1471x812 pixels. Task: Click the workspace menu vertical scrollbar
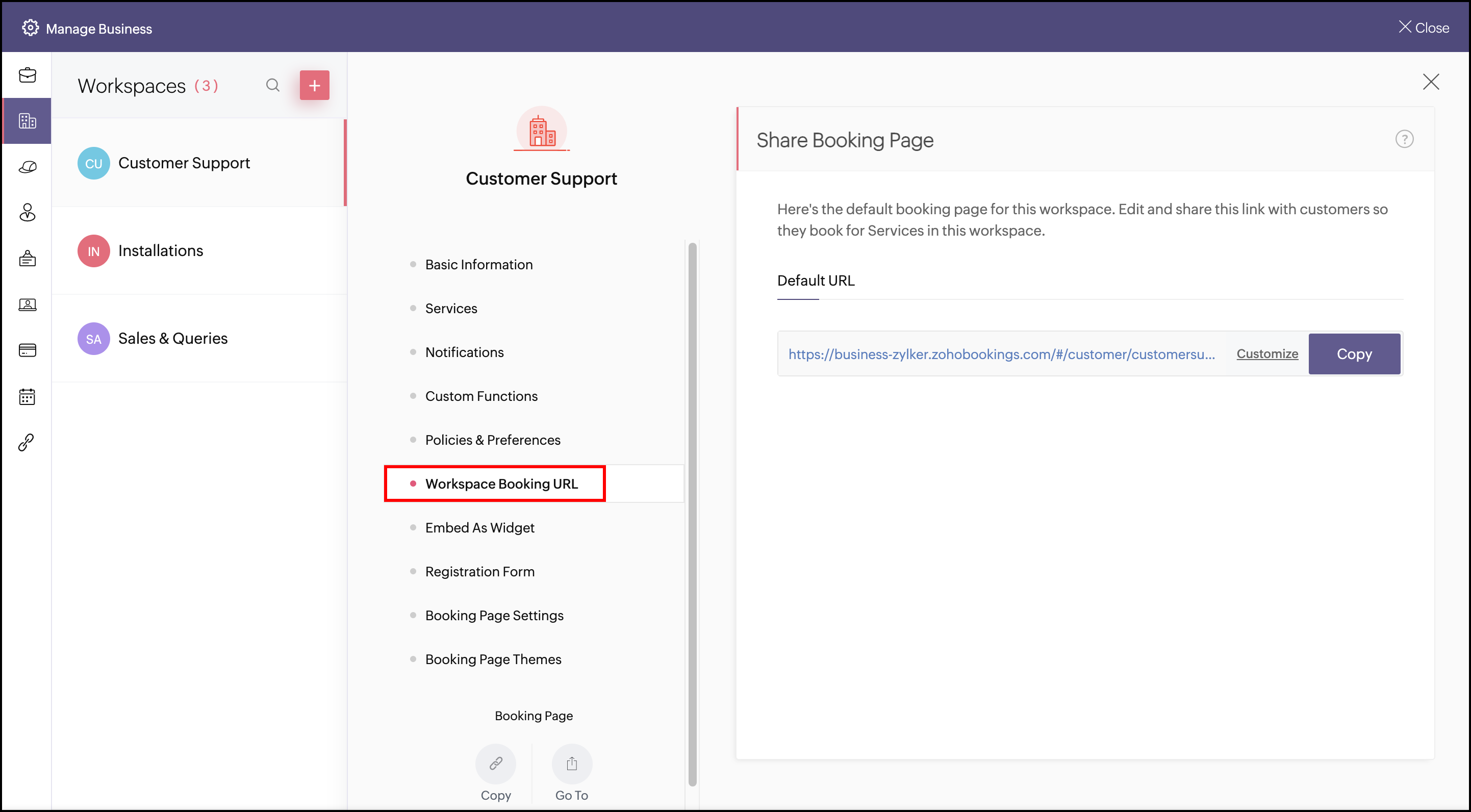pyautogui.click(x=692, y=514)
